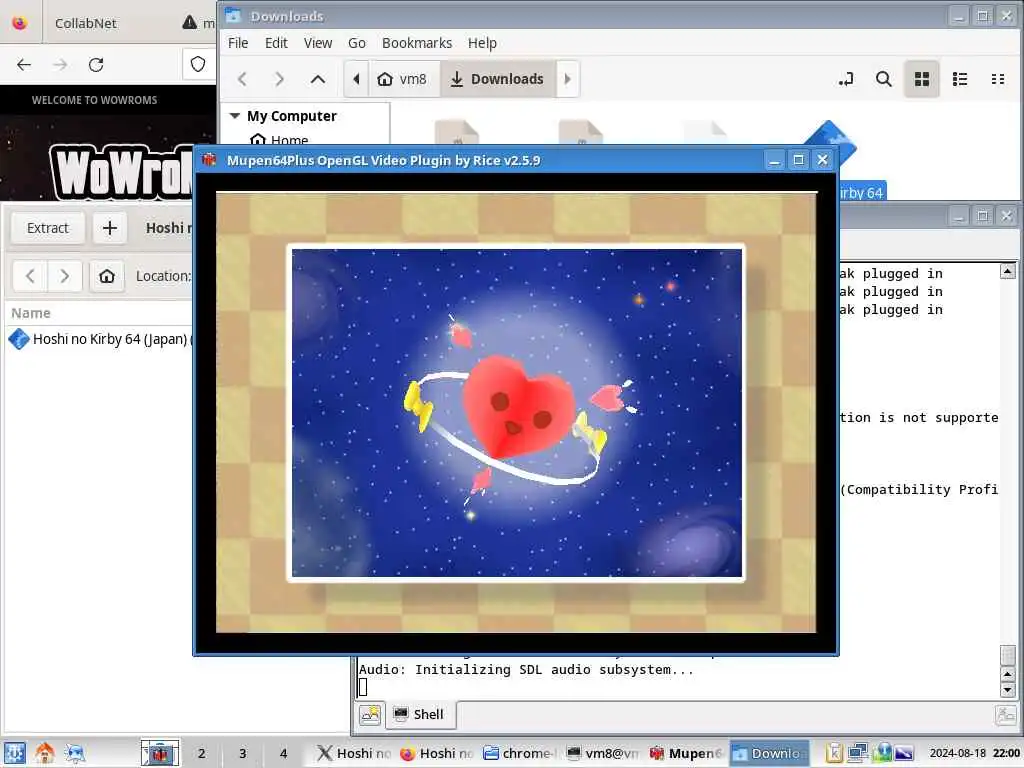The image size is (1024, 768).
Task: Click the taskbar clock showing 22:00
Action: pos(975,753)
